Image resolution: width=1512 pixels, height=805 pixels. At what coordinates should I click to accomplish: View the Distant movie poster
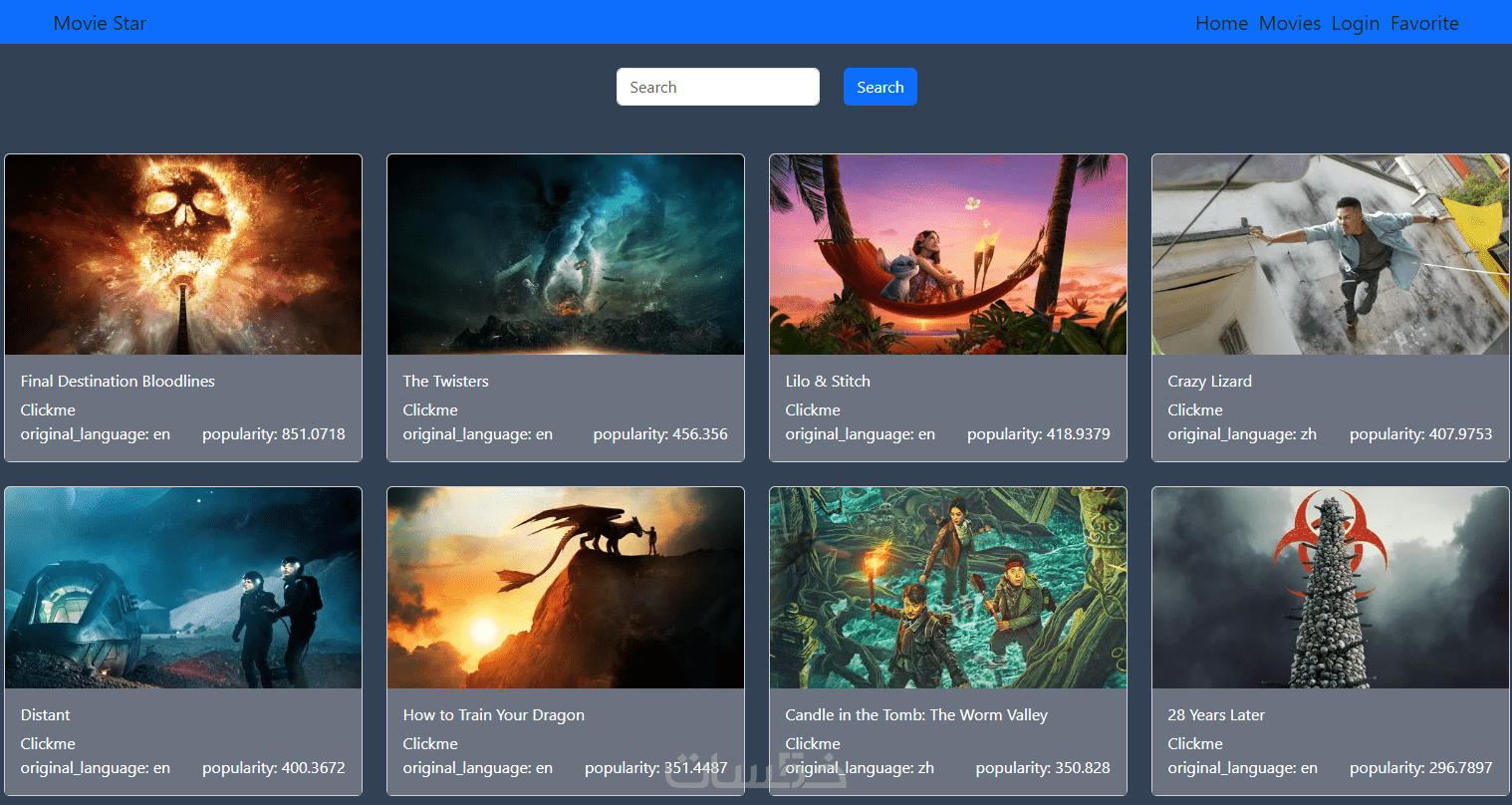183,588
